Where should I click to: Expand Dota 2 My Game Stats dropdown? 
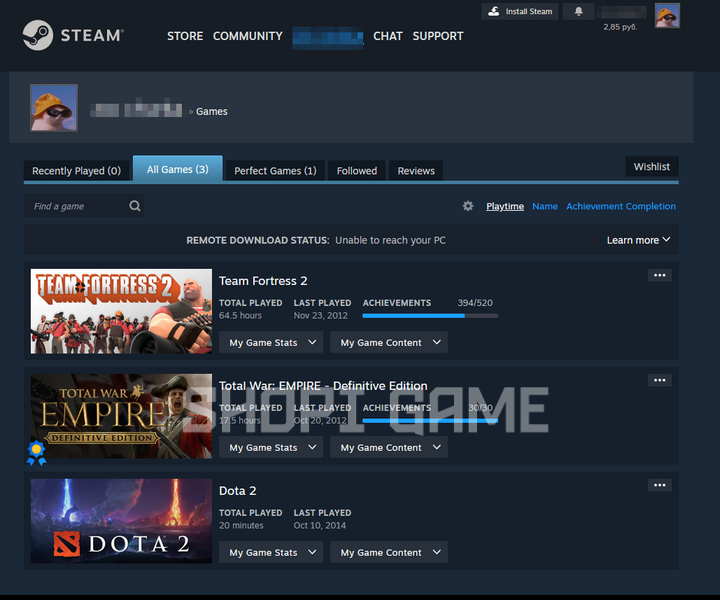click(x=271, y=552)
